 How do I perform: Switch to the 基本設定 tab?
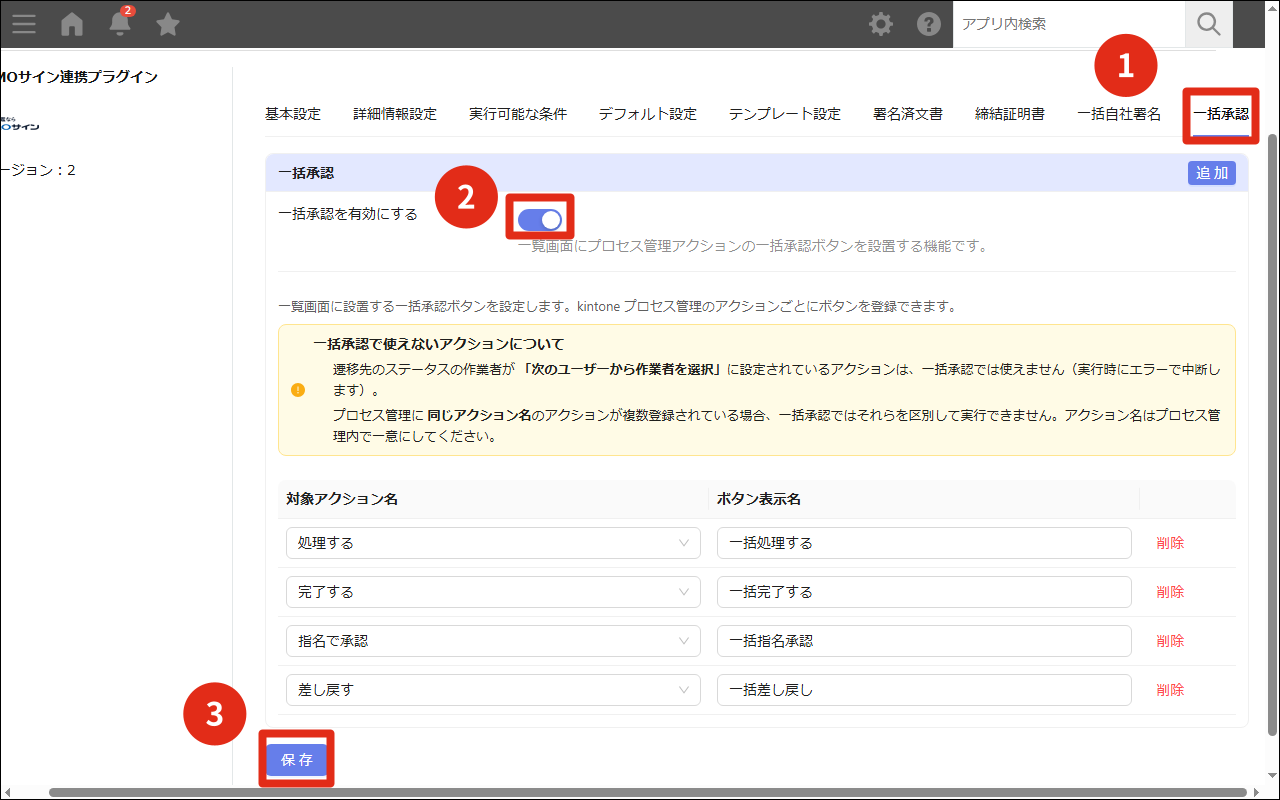pos(293,114)
